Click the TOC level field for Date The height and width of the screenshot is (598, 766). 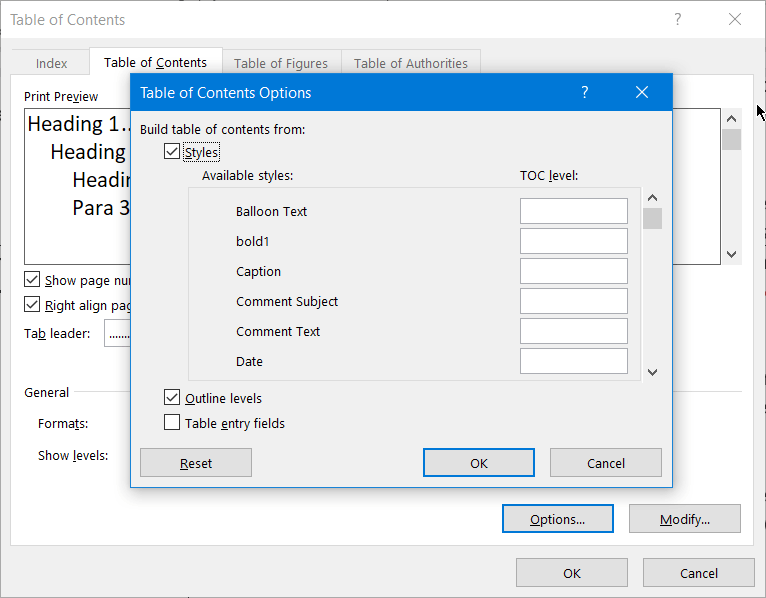click(574, 361)
